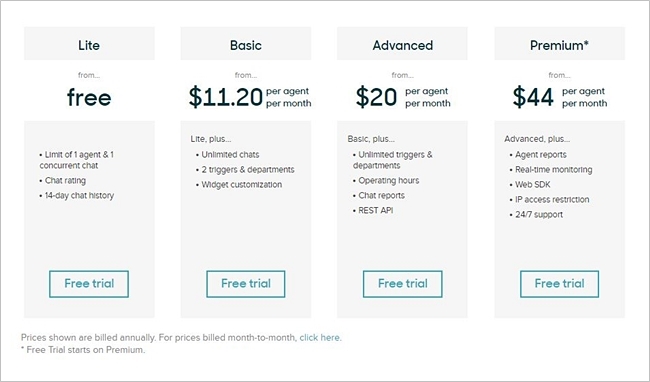Image resolution: width=650 pixels, height=382 pixels.
Task: Select the Premium* plan header
Action: (559, 44)
